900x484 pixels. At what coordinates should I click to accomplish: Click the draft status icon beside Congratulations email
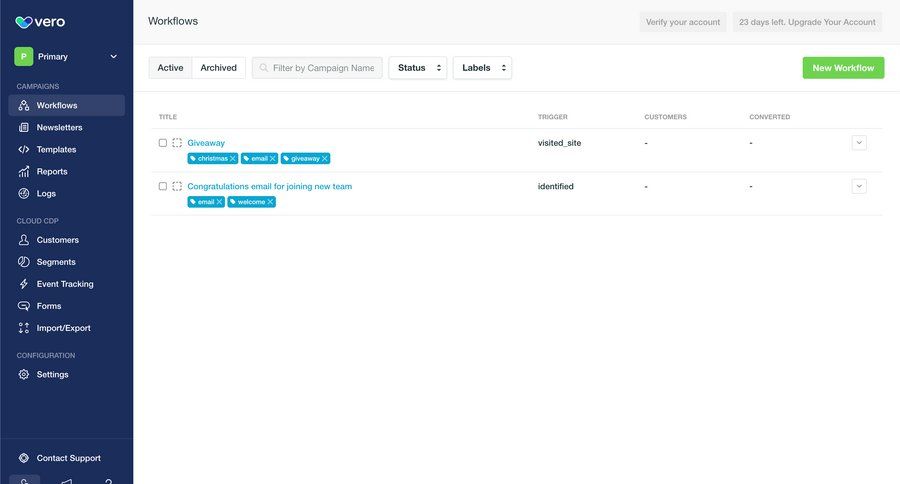(x=177, y=187)
